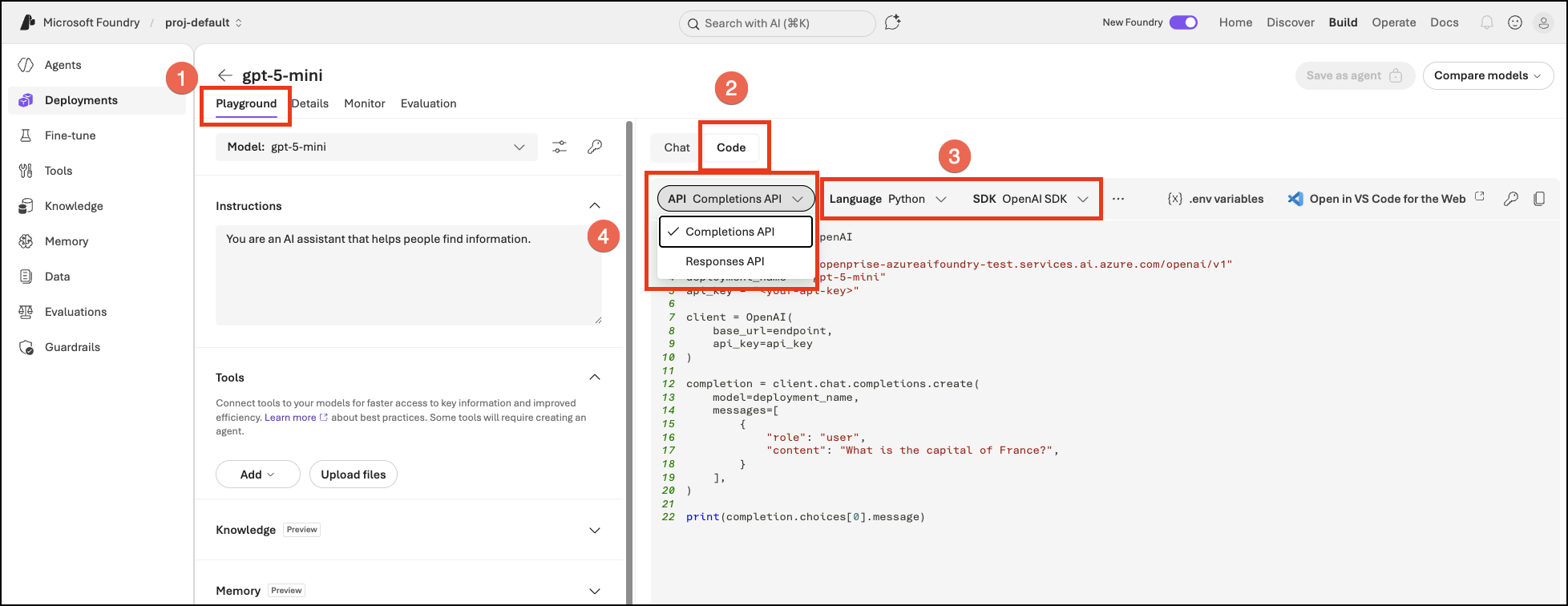Click the .env variables braces icon
This screenshot has width=1568, height=606.
pos(1175,199)
